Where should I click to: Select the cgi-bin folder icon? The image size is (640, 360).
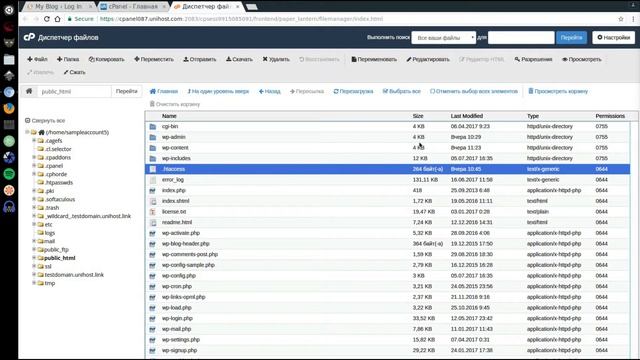(153, 127)
